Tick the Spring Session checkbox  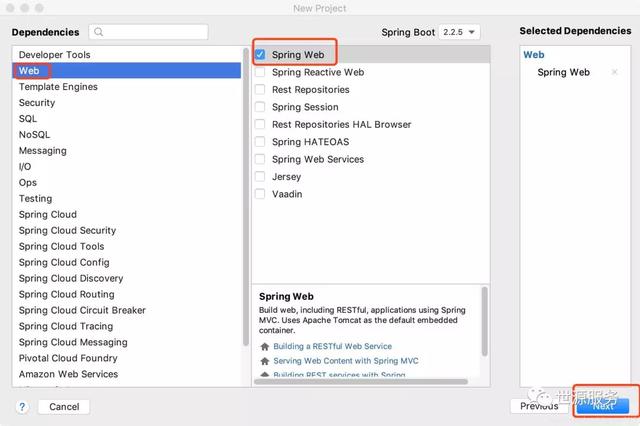(260, 107)
